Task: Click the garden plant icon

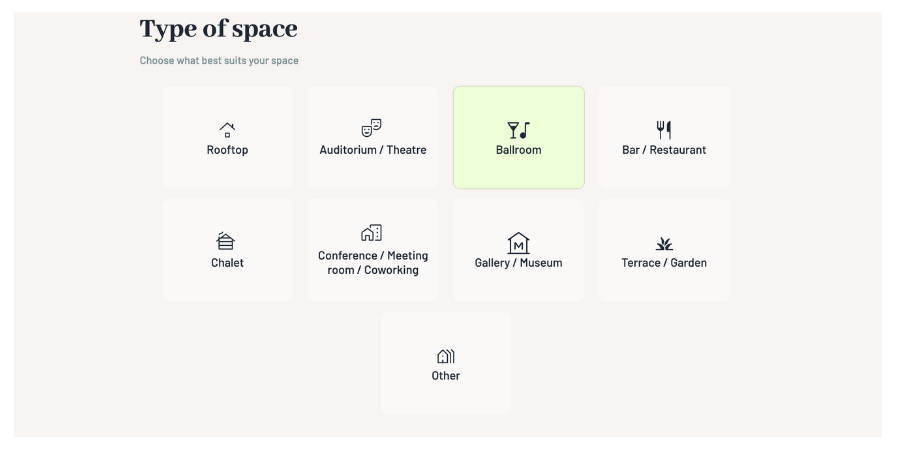Action: click(x=664, y=244)
